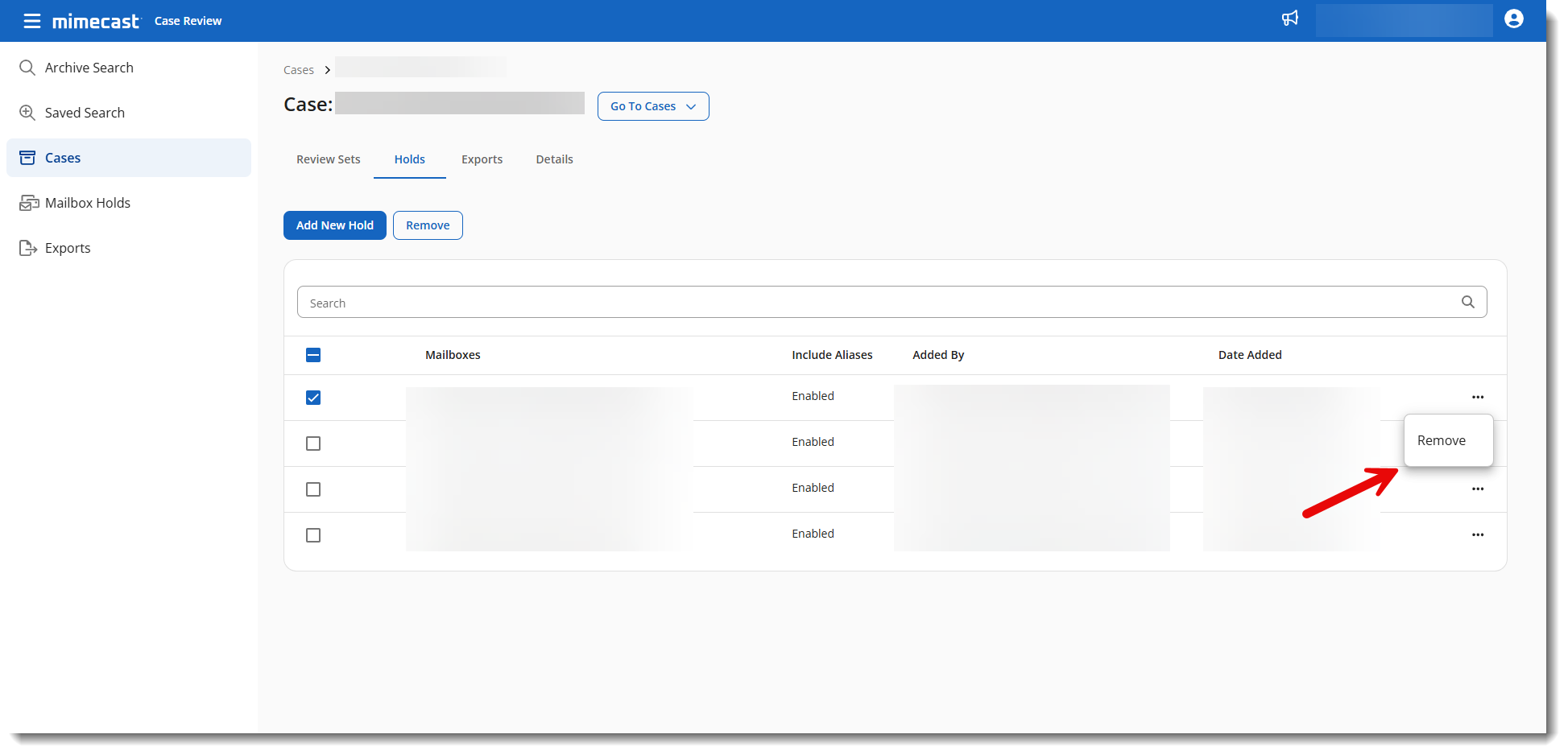Open the first row's ellipsis menu

1477,397
